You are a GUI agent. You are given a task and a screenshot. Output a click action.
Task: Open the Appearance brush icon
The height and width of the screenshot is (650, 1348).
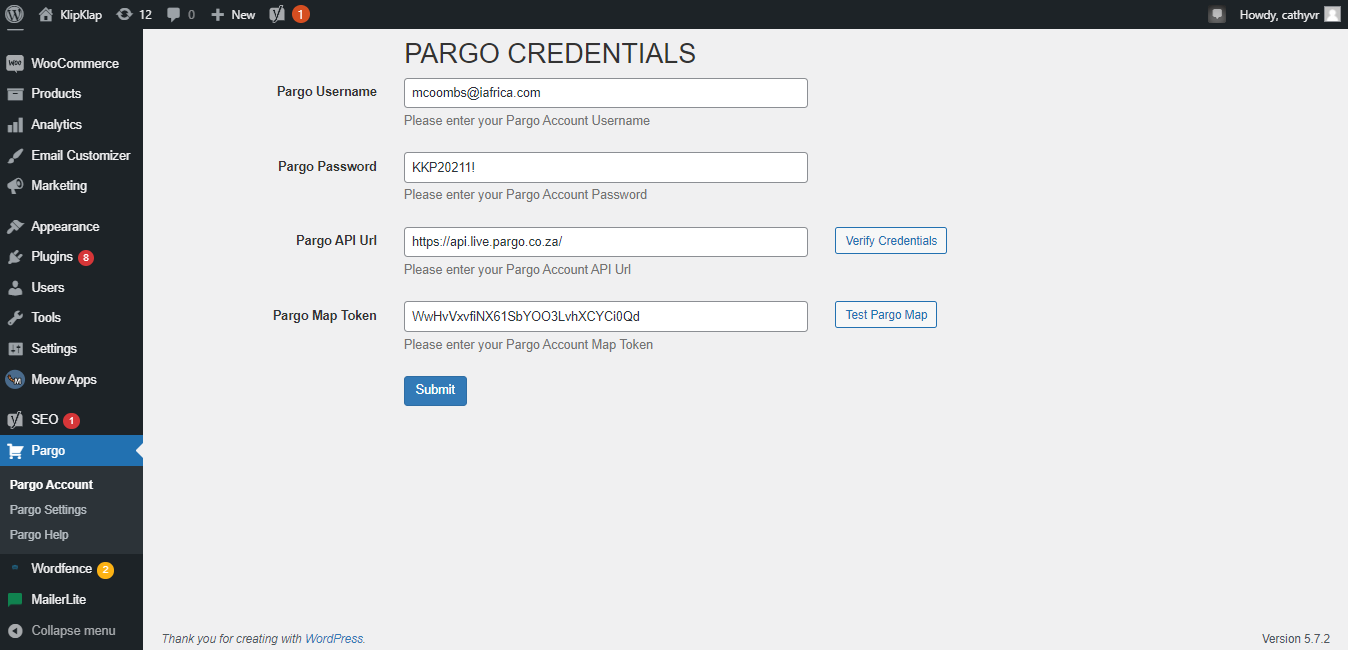pyautogui.click(x=16, y=226)
